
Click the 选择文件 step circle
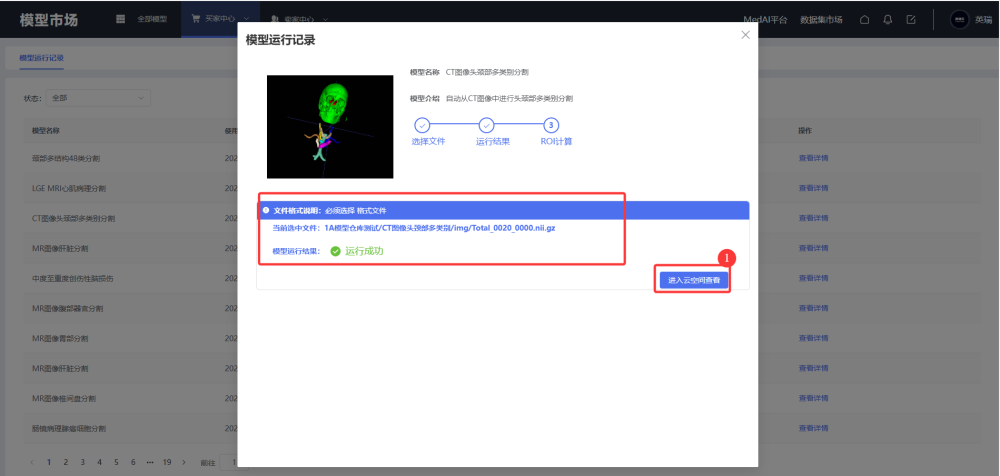coord(422,125)
